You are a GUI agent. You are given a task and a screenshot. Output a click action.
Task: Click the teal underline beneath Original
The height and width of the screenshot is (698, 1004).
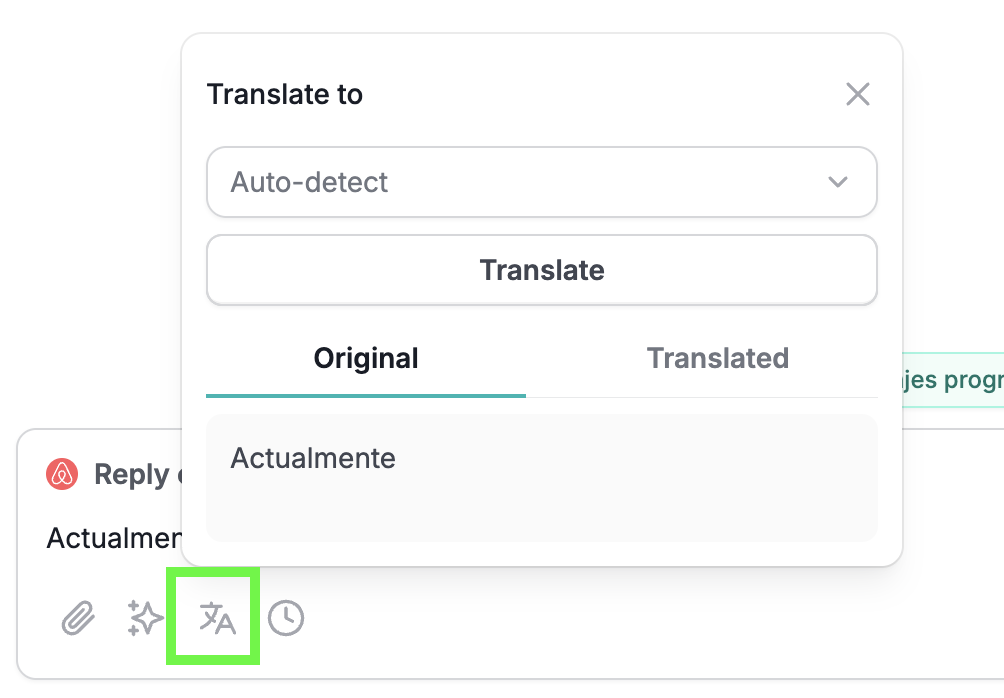point(366,396)
